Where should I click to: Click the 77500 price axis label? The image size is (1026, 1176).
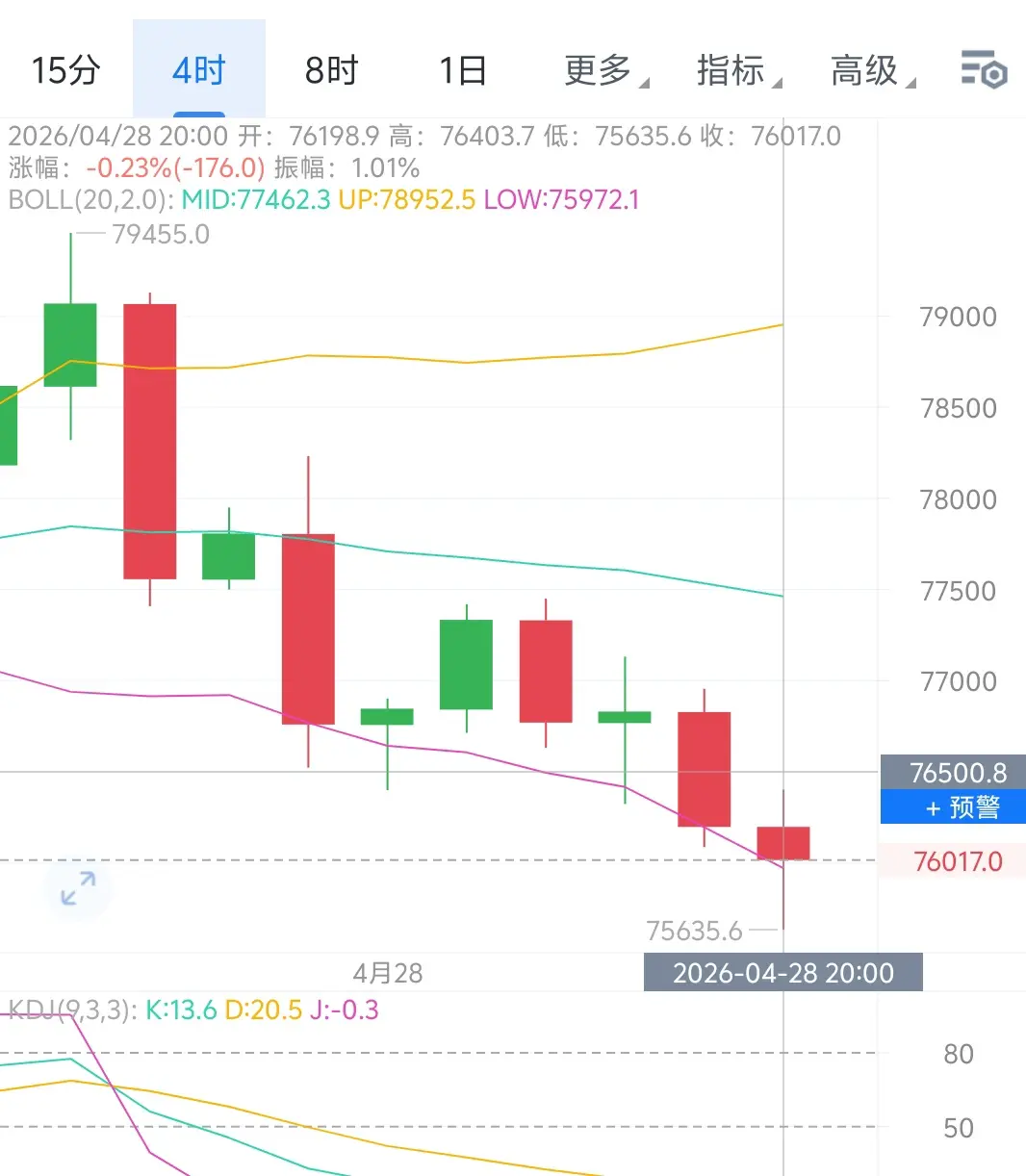coord(958,591)
